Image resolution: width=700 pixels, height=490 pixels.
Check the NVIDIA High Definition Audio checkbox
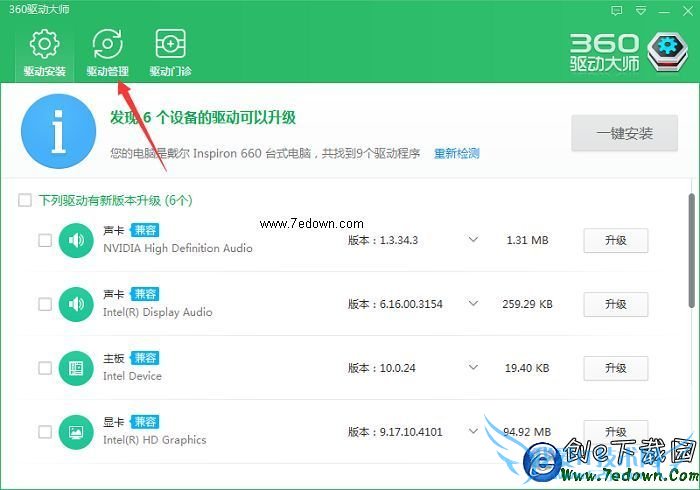click(x=45, y=240)
